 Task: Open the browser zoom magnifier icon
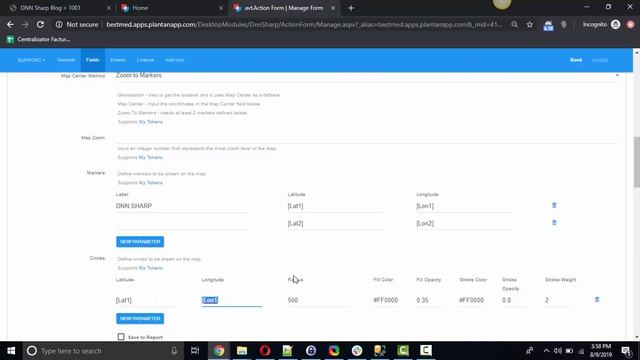[514, 24]
